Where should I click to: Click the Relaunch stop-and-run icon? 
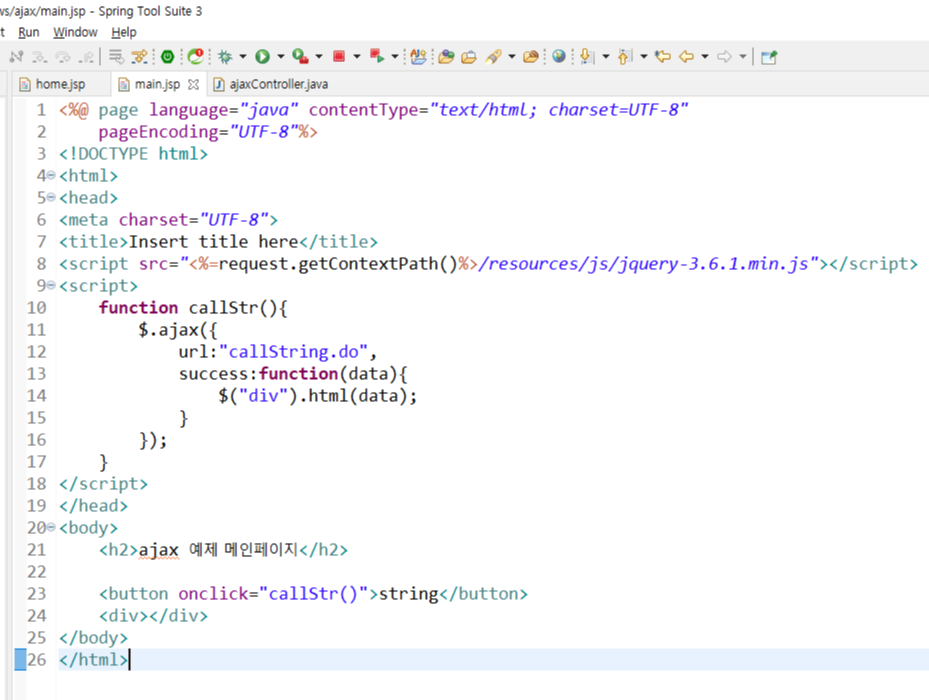coord(377,57)
